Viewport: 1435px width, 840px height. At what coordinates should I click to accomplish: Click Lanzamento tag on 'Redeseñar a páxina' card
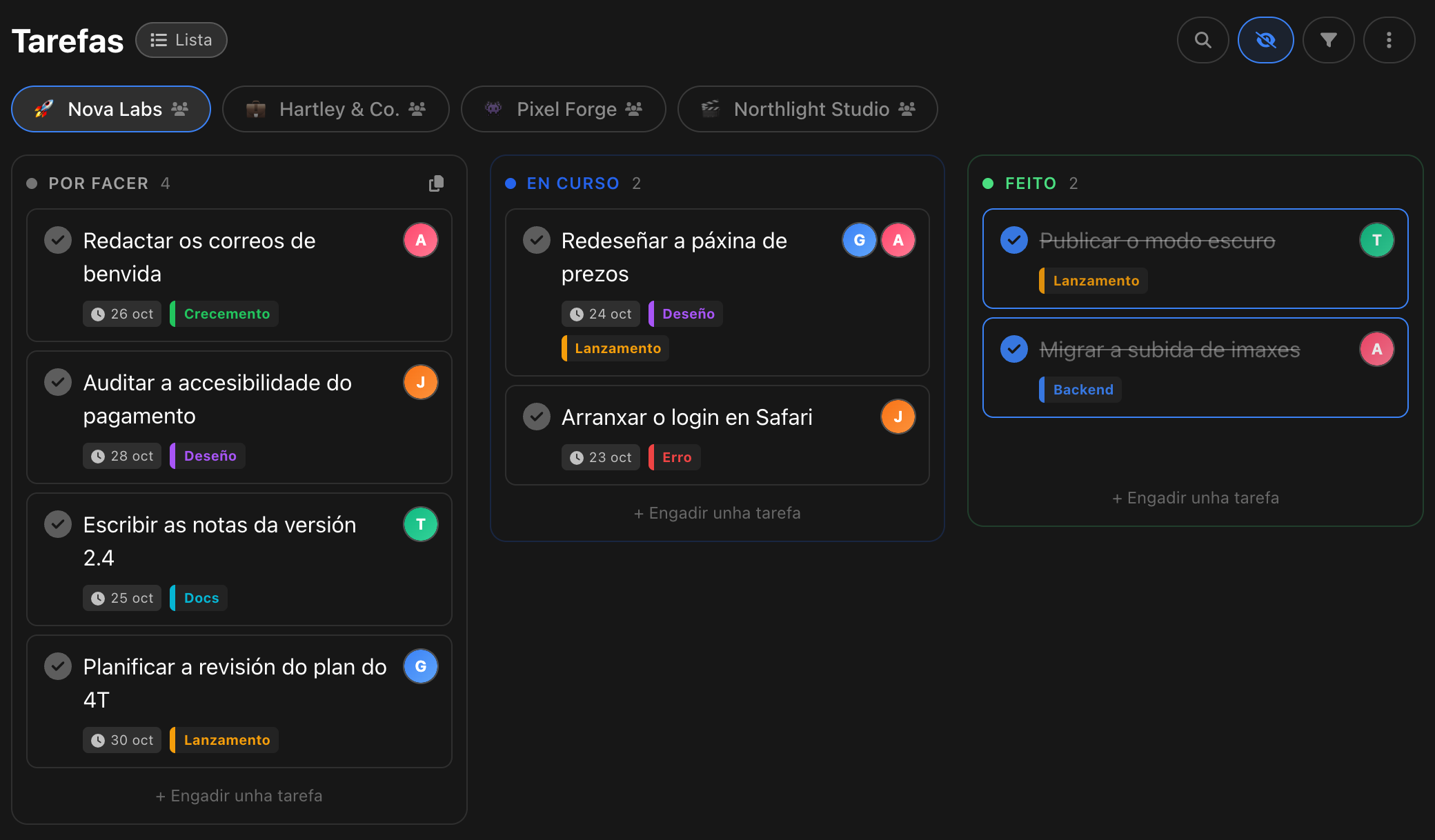[615, 348]
